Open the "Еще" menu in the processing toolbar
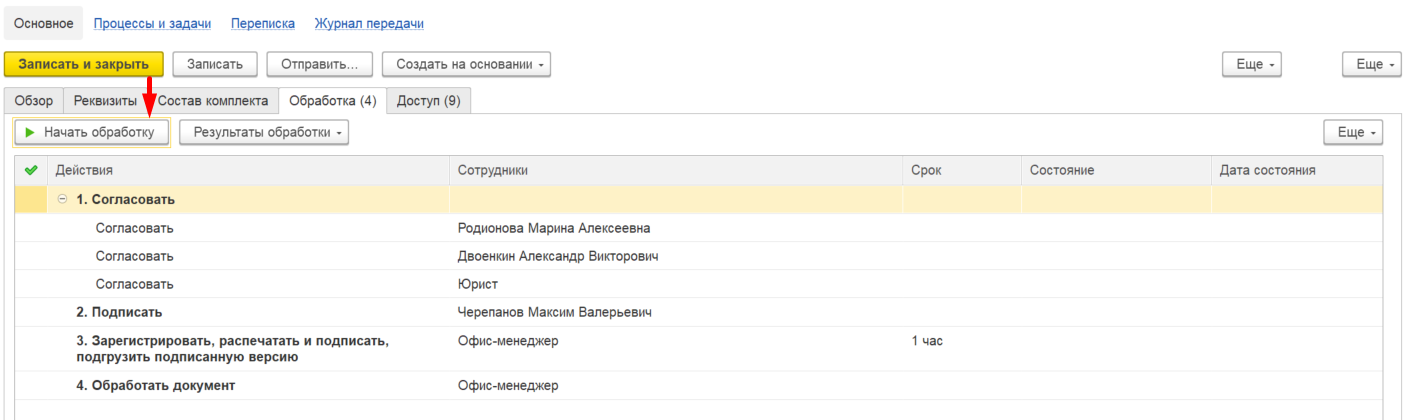Screen dimensions: 1411x420 1353,132
